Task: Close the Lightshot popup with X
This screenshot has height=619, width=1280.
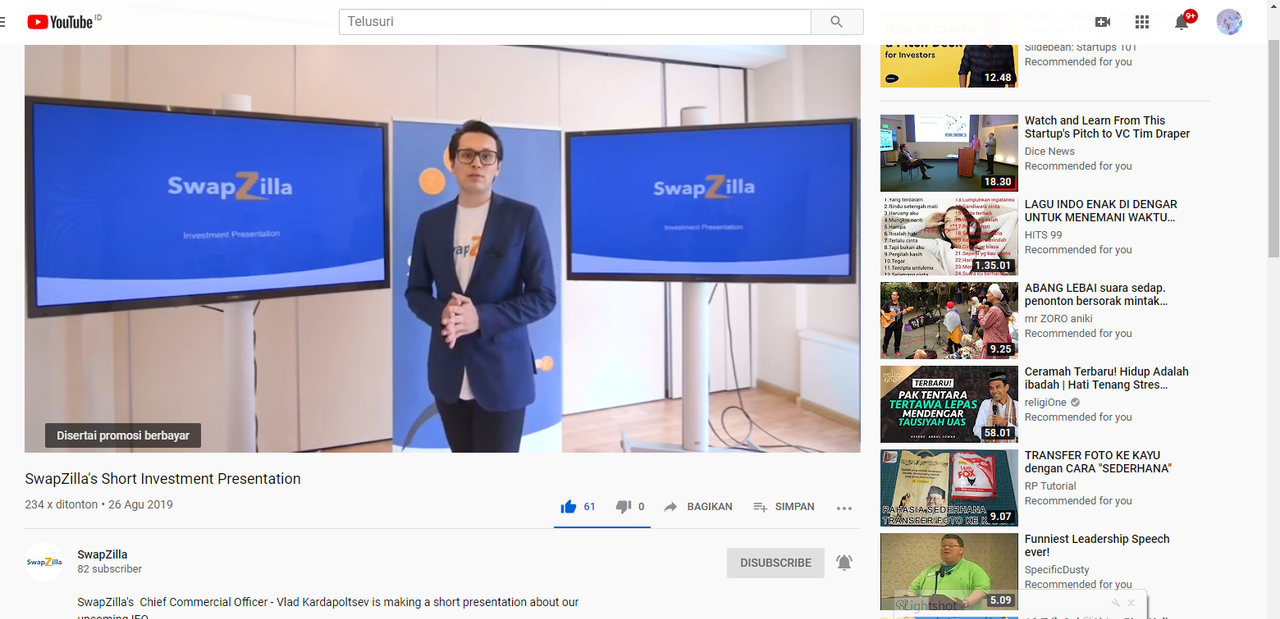Action: pyautogui.click(x=1131, y=603)
